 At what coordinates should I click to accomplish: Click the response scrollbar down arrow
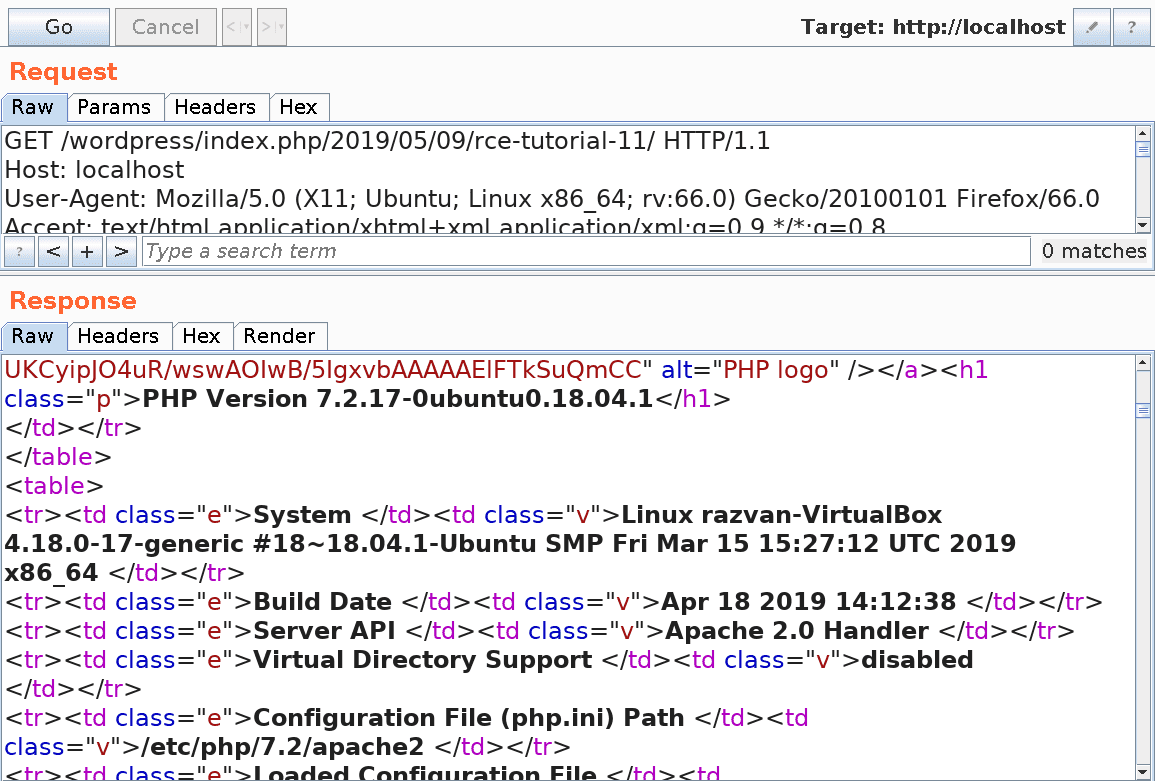pos(1142,770)
